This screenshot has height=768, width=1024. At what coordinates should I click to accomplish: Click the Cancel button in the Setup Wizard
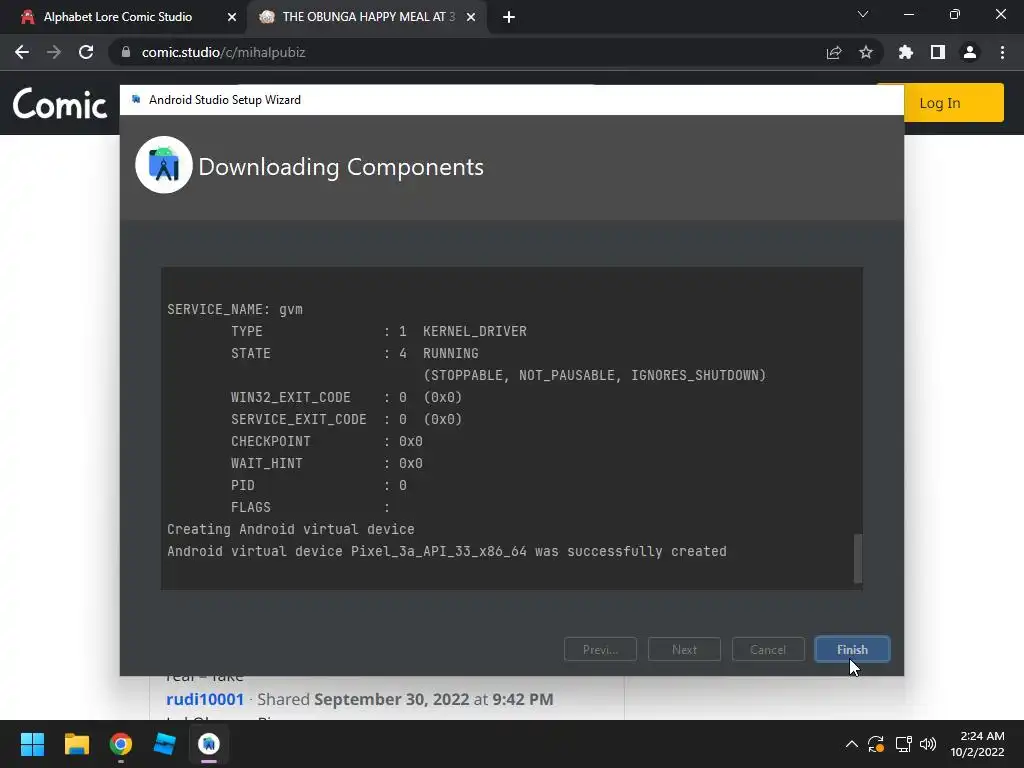pos(768,649)
